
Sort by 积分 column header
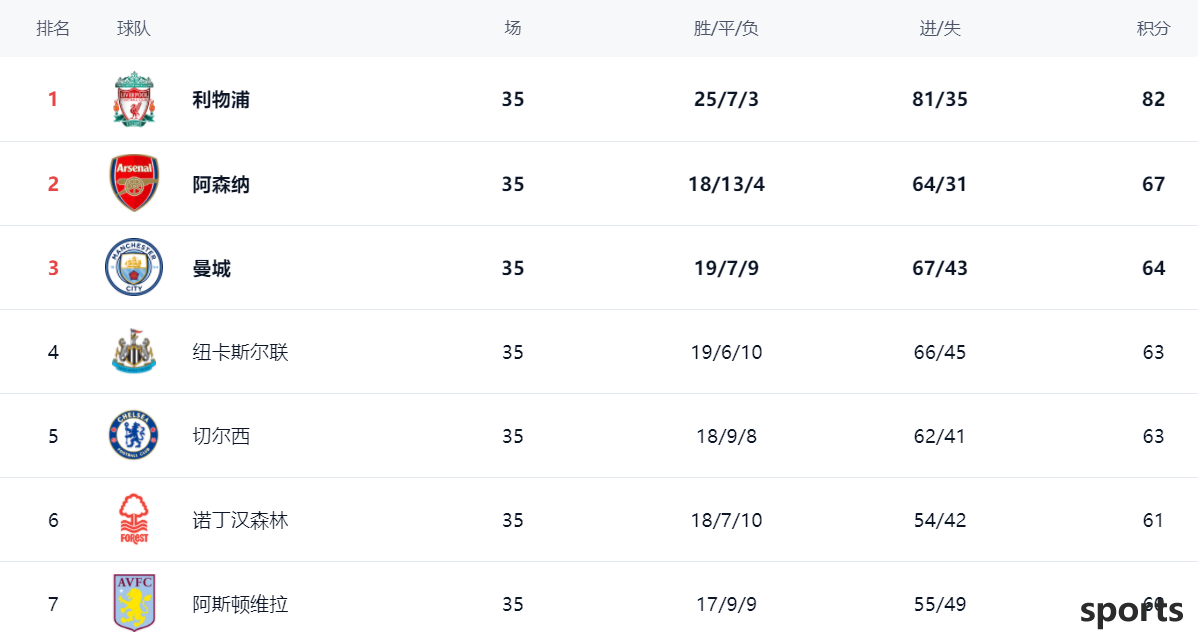point(1153,28)
